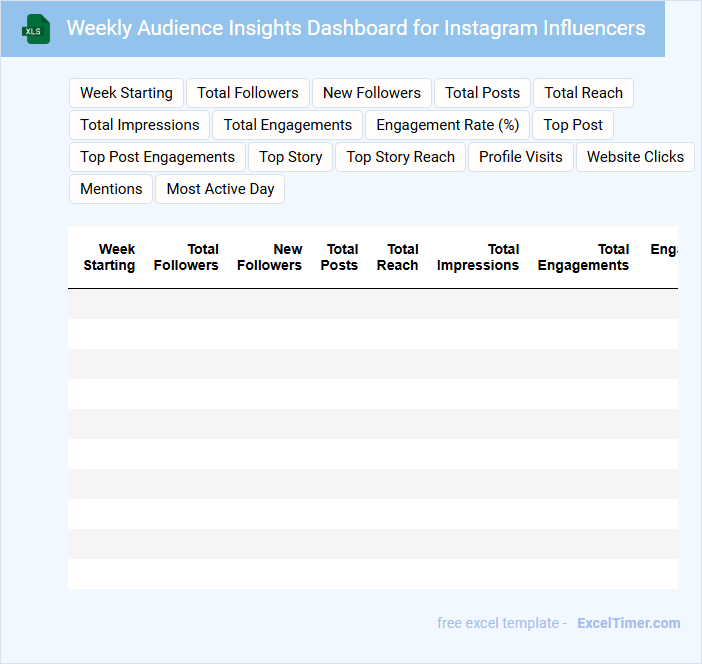Click the first empty table row

(372, 304)
